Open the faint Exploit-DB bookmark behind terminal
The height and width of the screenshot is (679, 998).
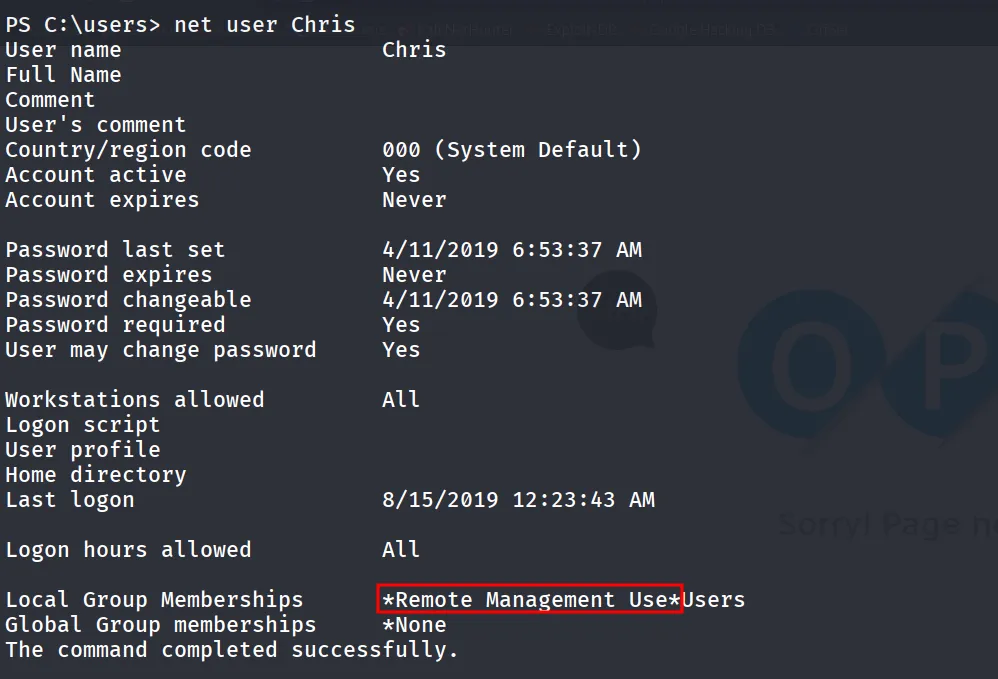pyautogui.click(x=581, y=29)
